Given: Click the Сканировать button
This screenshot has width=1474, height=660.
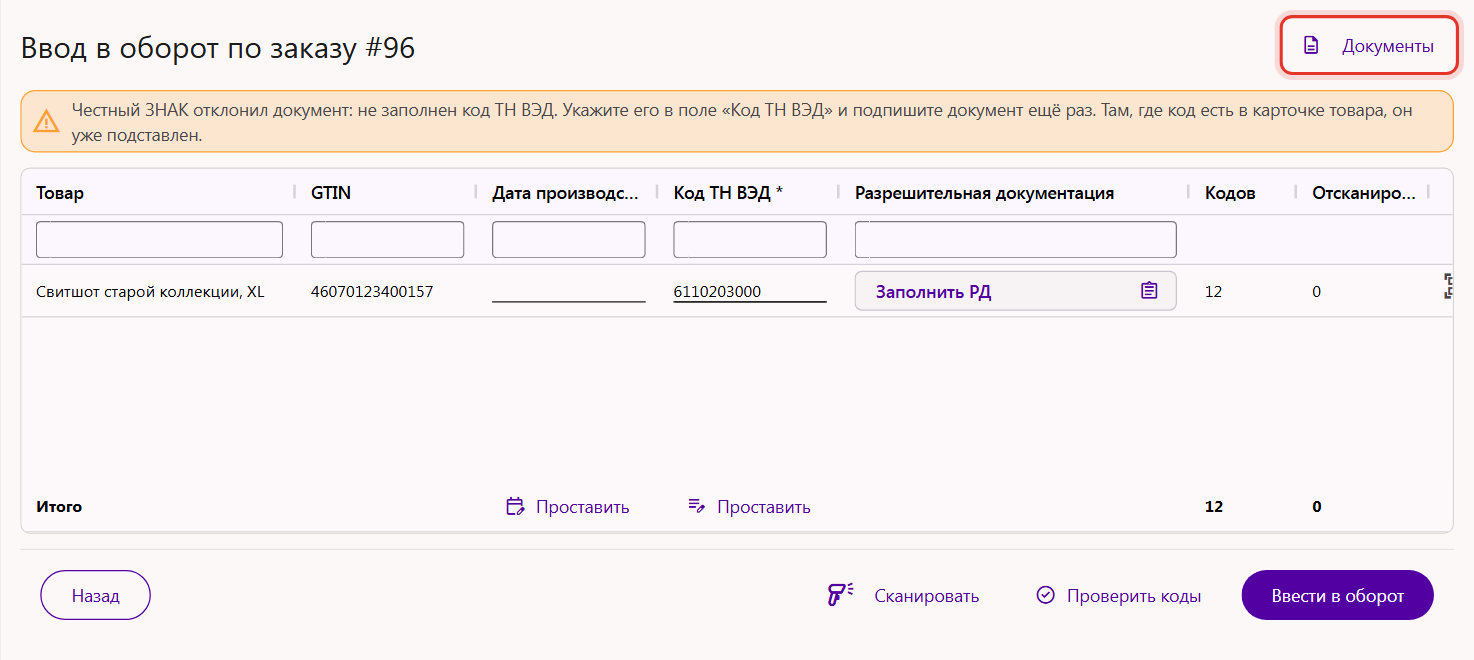Looking at the screenshot, I should click(903, 596).
